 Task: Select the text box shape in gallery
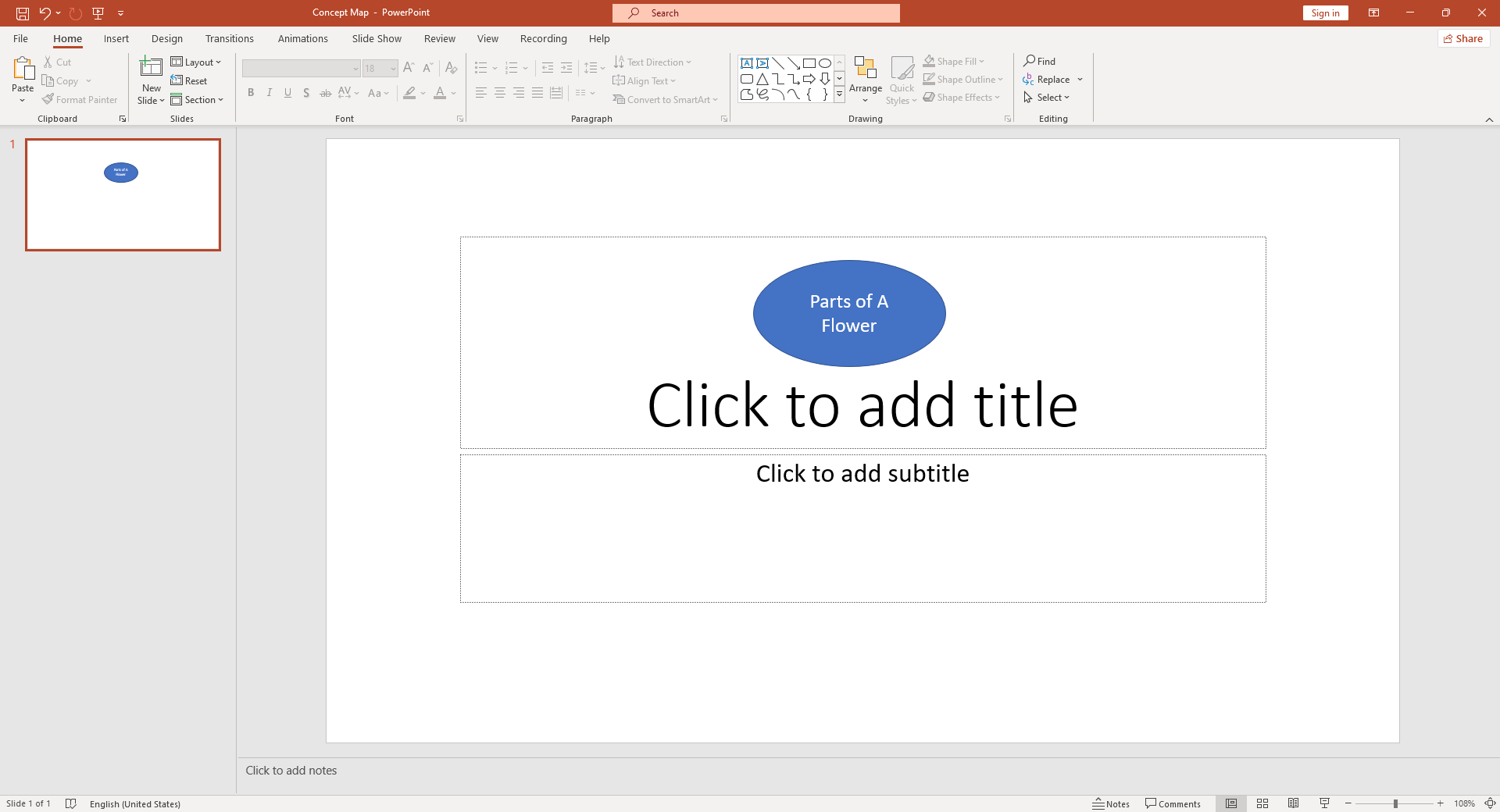pyautogui.click(x=747, y=63)
